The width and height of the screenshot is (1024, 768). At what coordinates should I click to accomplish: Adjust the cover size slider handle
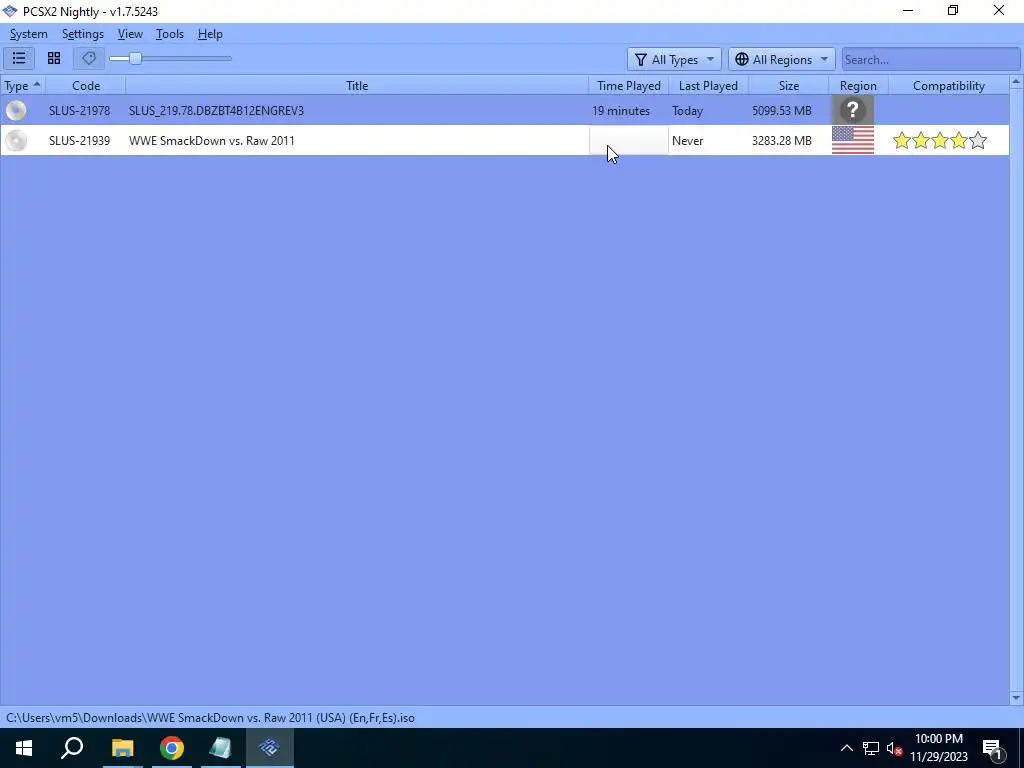point(135,59)
